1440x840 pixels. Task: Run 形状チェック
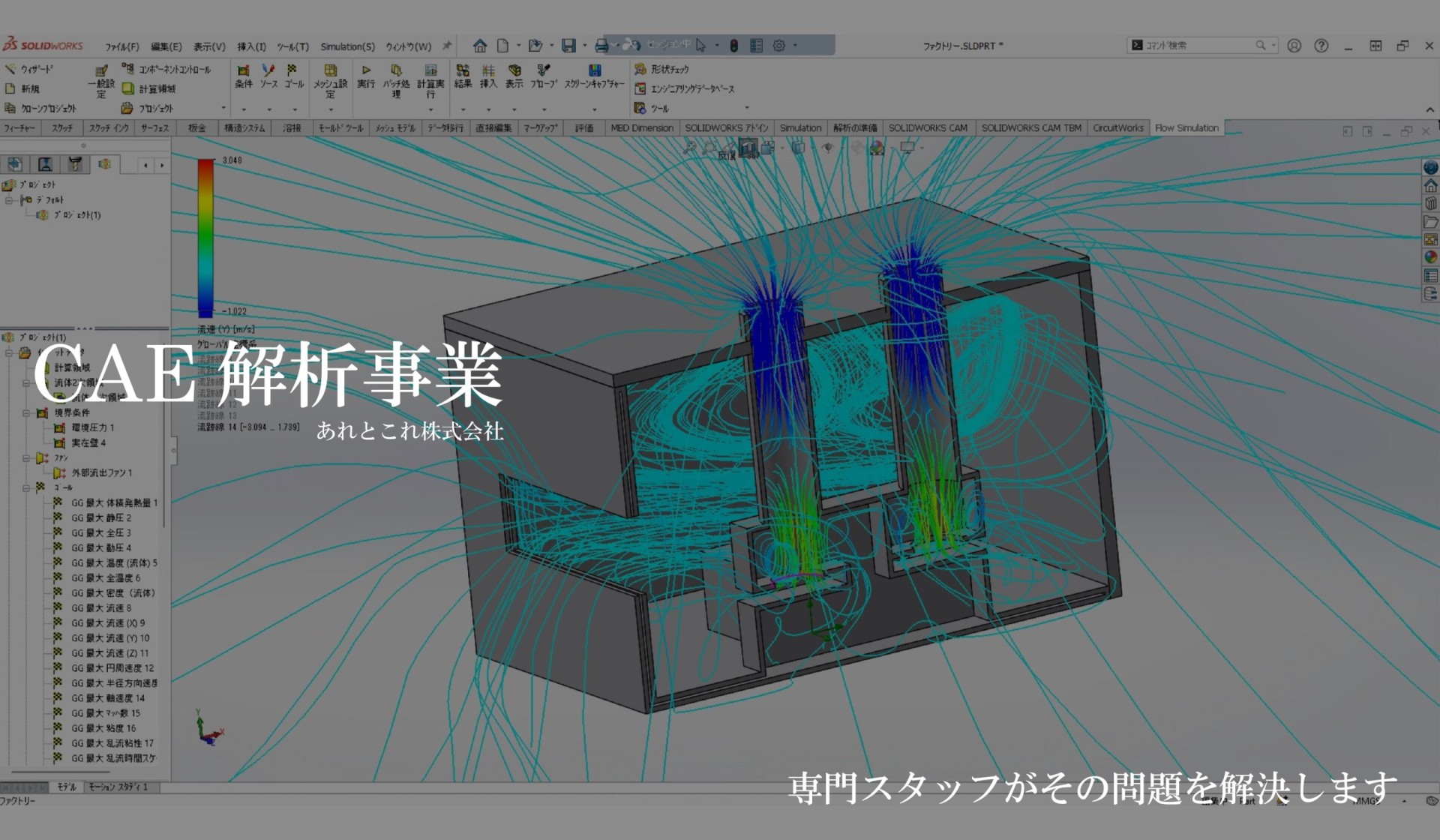(x=661, y=69)
